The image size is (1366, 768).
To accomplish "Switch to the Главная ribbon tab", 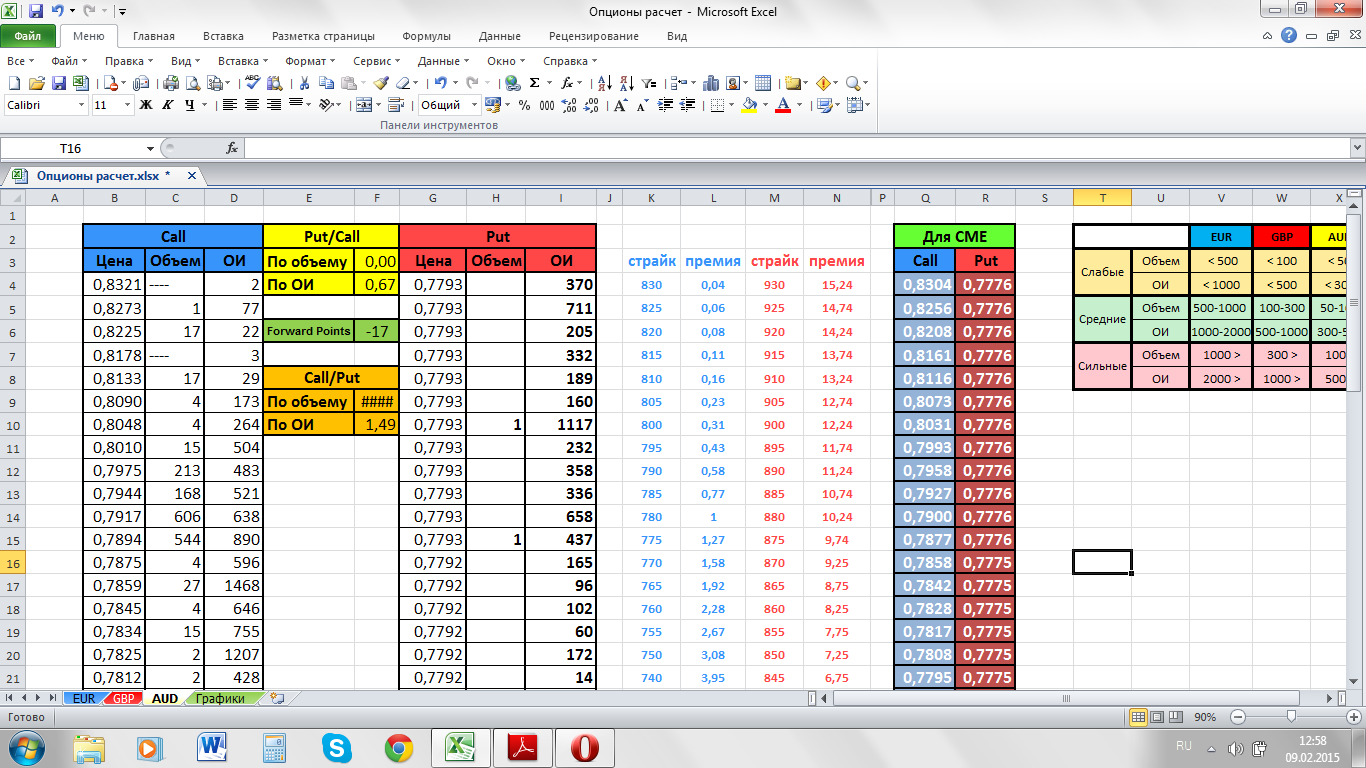I will tap(153, 36).
